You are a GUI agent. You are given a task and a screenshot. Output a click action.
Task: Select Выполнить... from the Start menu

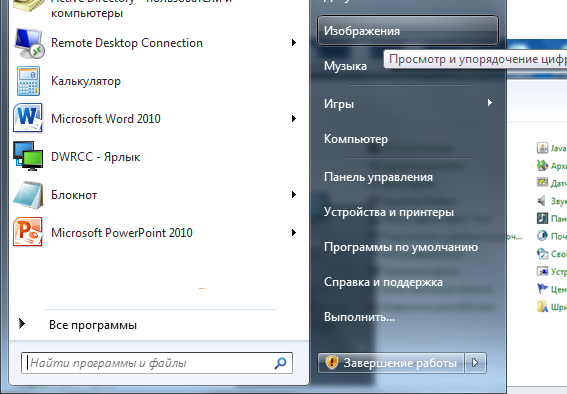point(408,317)
